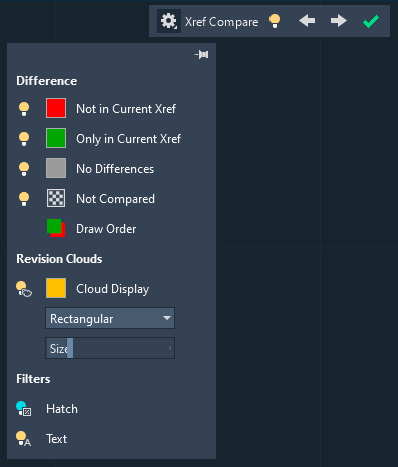
Task: Toggle Not Compared lightbulb visibility
Action: point(24,199)
